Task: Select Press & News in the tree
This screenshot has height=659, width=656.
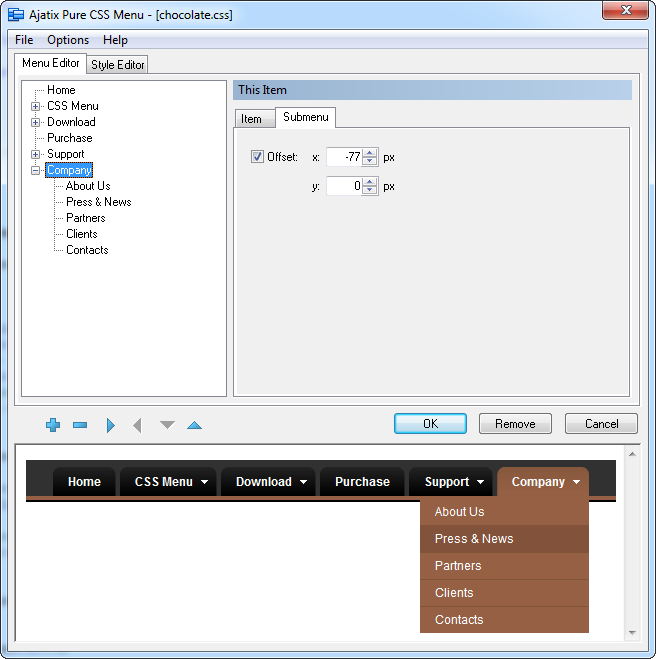Action: click(99, 202)
